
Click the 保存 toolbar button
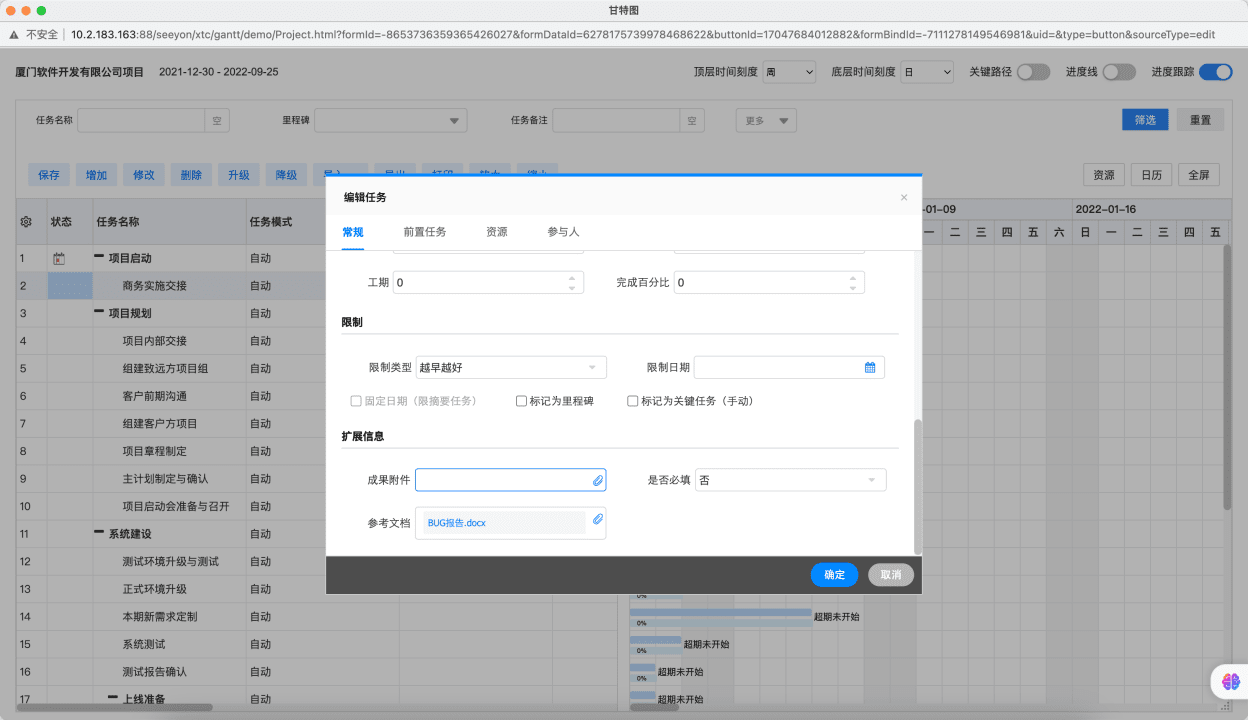click(49, 175)
